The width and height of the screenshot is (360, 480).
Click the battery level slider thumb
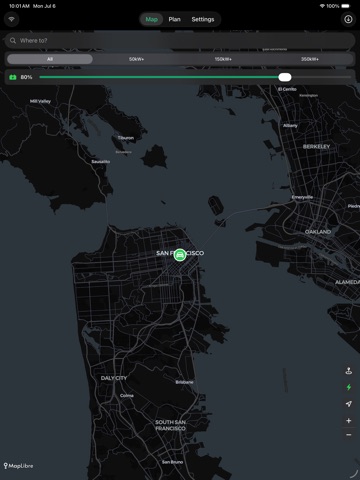[285, 77]
